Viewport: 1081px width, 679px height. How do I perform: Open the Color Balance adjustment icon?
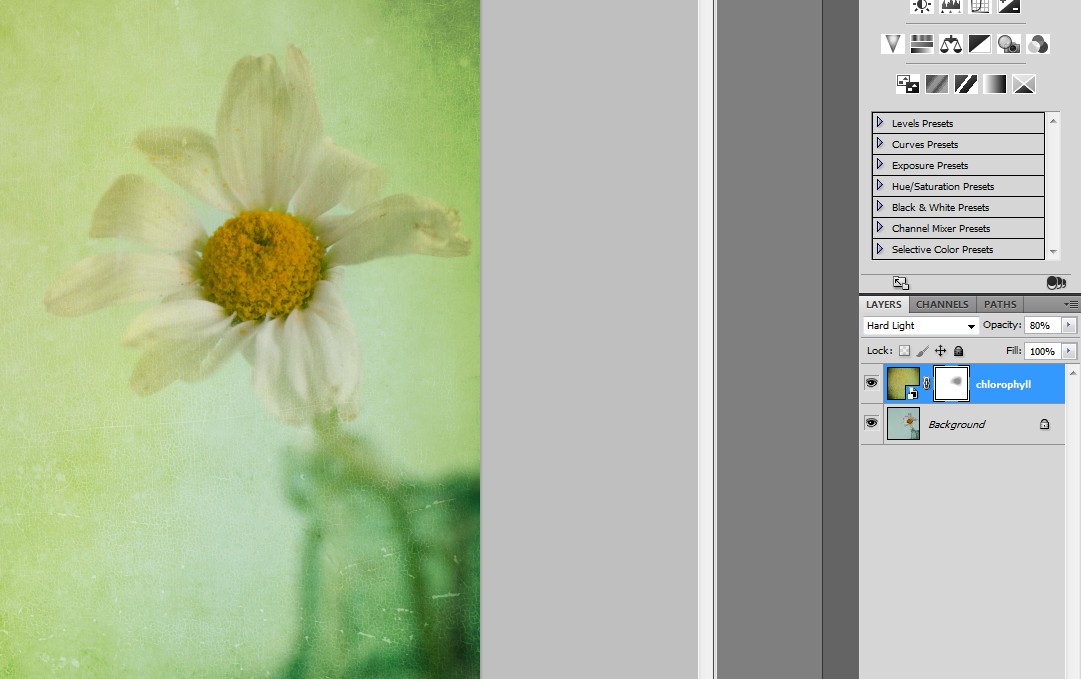pyautogui.click(x=950, y=43)
